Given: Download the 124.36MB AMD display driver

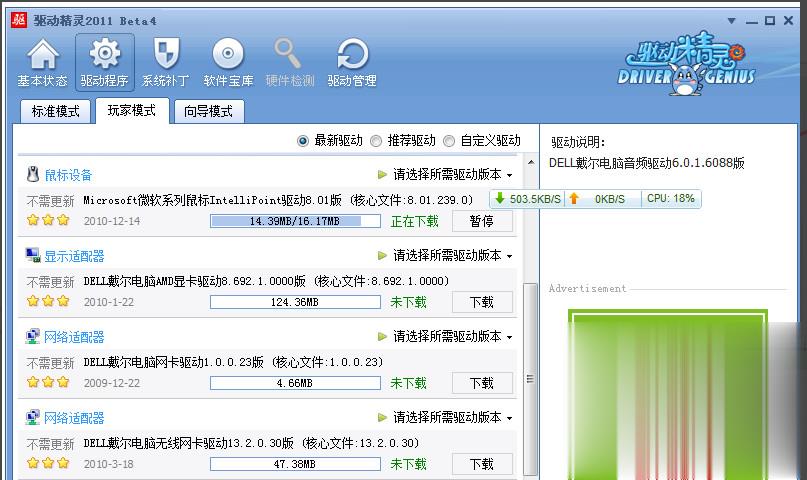Looking at the screenshot, I should 482,302.
